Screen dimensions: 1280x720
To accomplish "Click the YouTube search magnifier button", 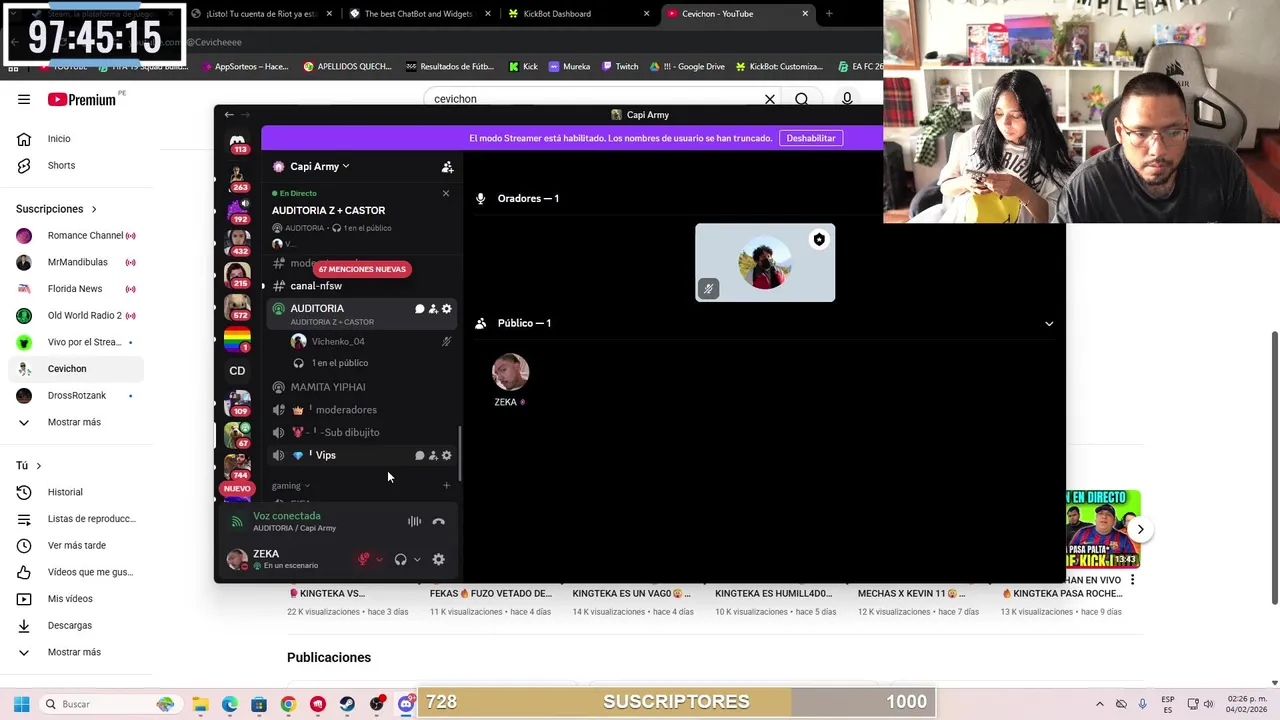I will pyautogui.click(x=802, y=99).
